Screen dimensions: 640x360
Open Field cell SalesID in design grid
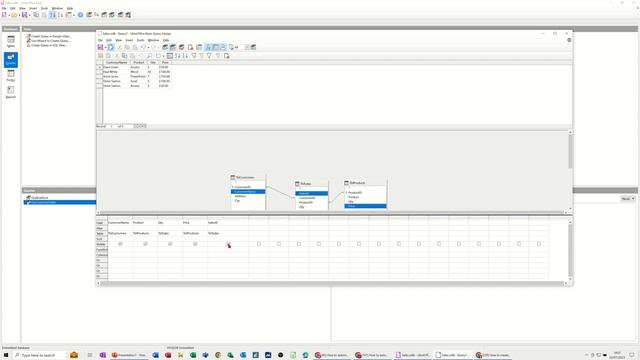tap(228, 223)
